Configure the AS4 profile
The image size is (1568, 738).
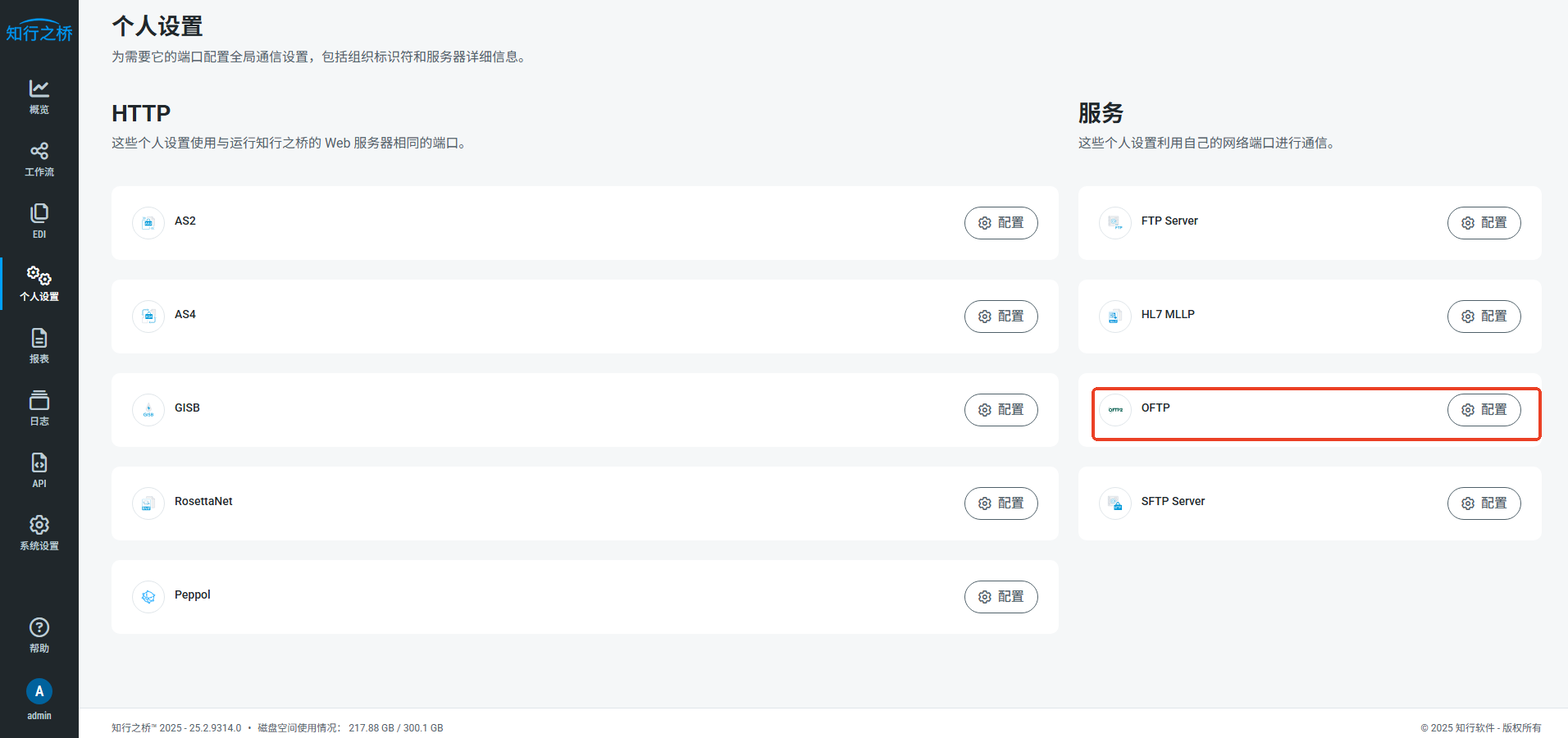point(1001,317)
